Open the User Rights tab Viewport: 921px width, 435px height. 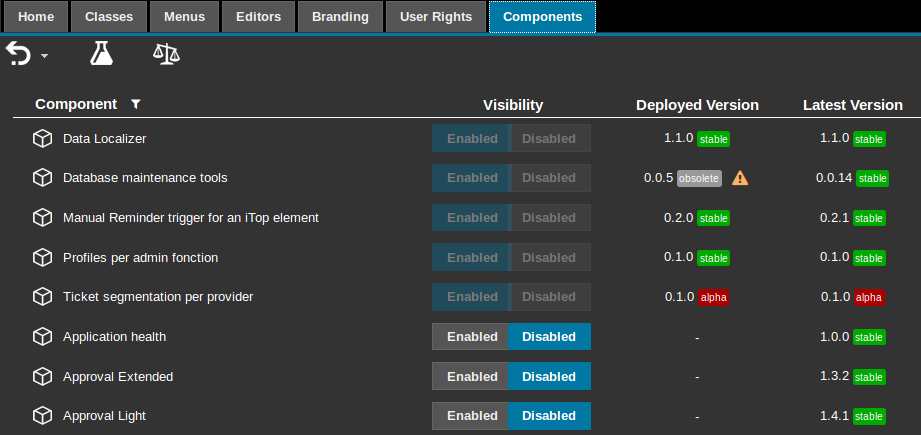pyautogui.click(x=435, y=17)
